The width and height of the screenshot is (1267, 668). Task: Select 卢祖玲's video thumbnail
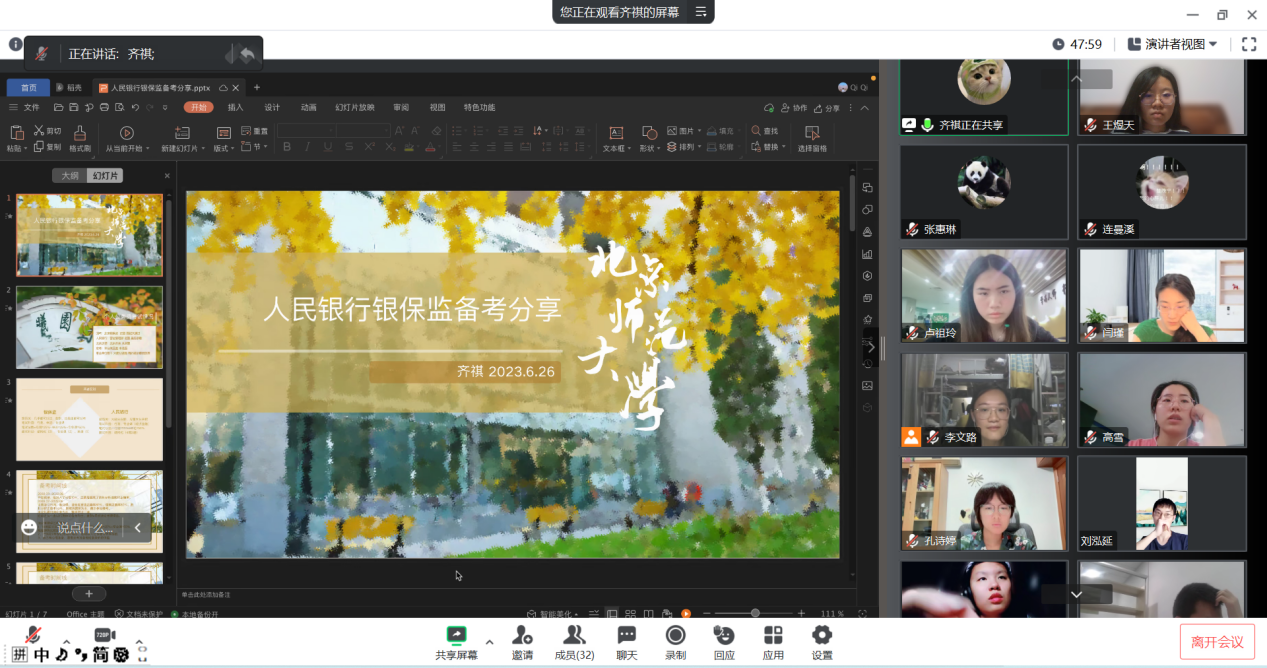pyautogui.click(x=983, y=295)
